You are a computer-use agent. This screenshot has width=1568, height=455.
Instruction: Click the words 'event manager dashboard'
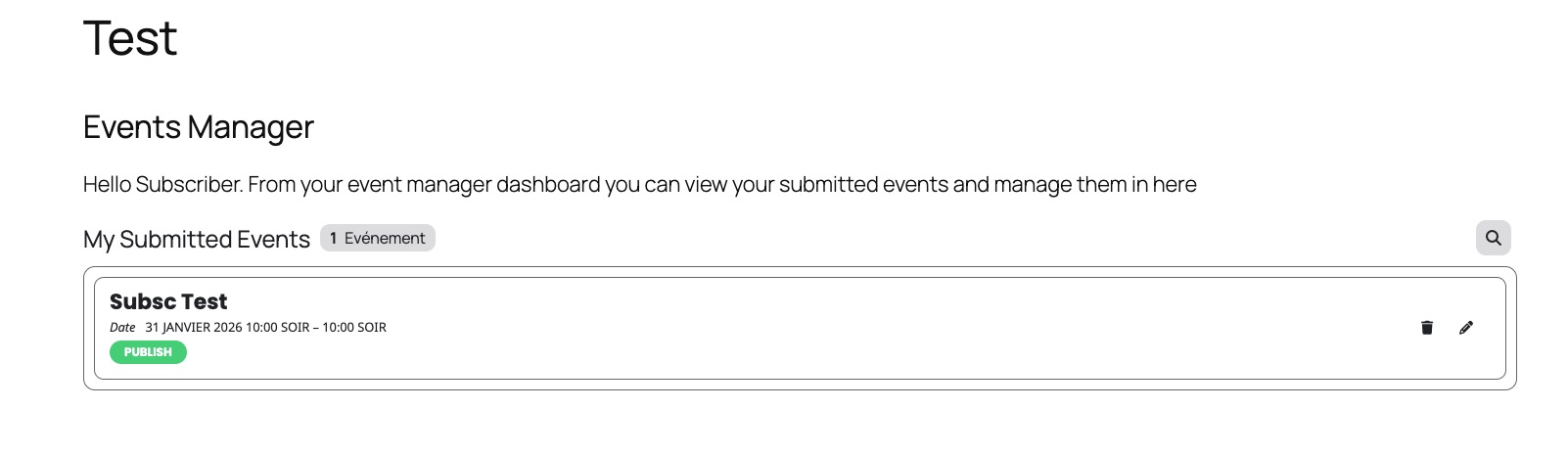point(474,185)
